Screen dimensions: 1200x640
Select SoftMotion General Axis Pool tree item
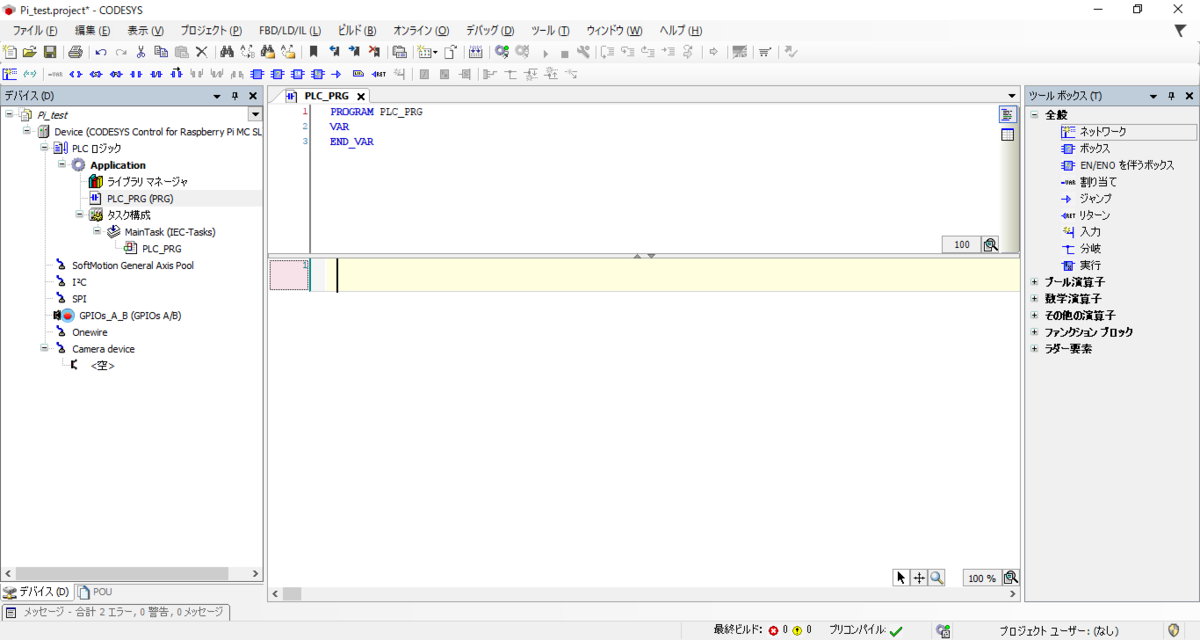click(133, 265)
